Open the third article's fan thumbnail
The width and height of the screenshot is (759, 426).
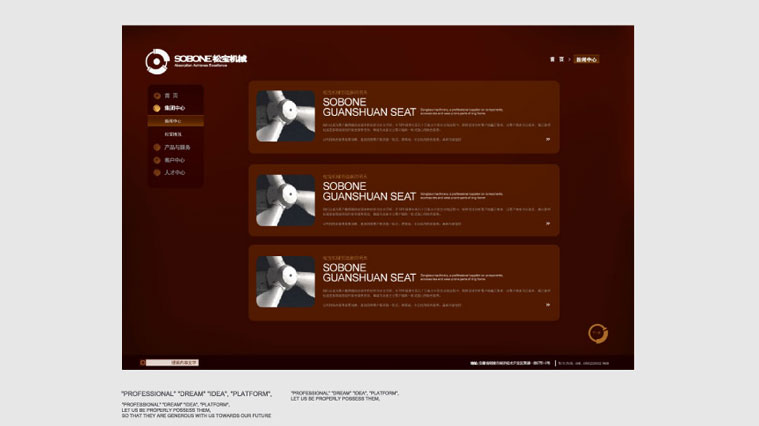click(x=285, y=282)
